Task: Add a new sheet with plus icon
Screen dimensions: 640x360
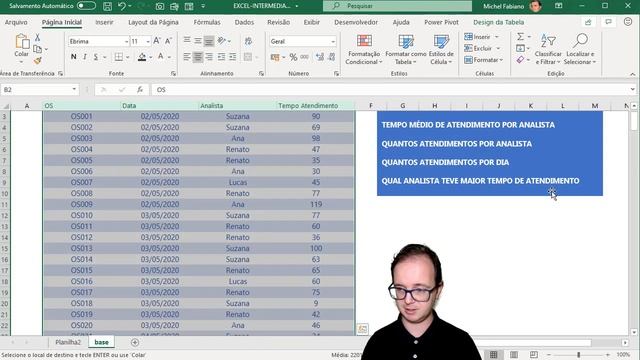Action: coord(135,342)
